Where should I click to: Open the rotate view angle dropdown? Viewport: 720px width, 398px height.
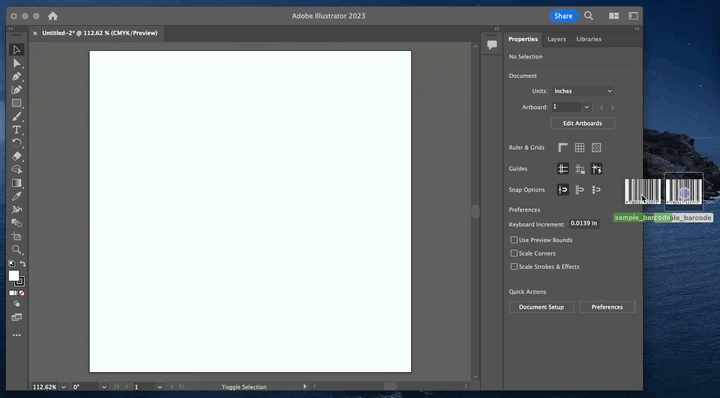[x=104, y=387]
